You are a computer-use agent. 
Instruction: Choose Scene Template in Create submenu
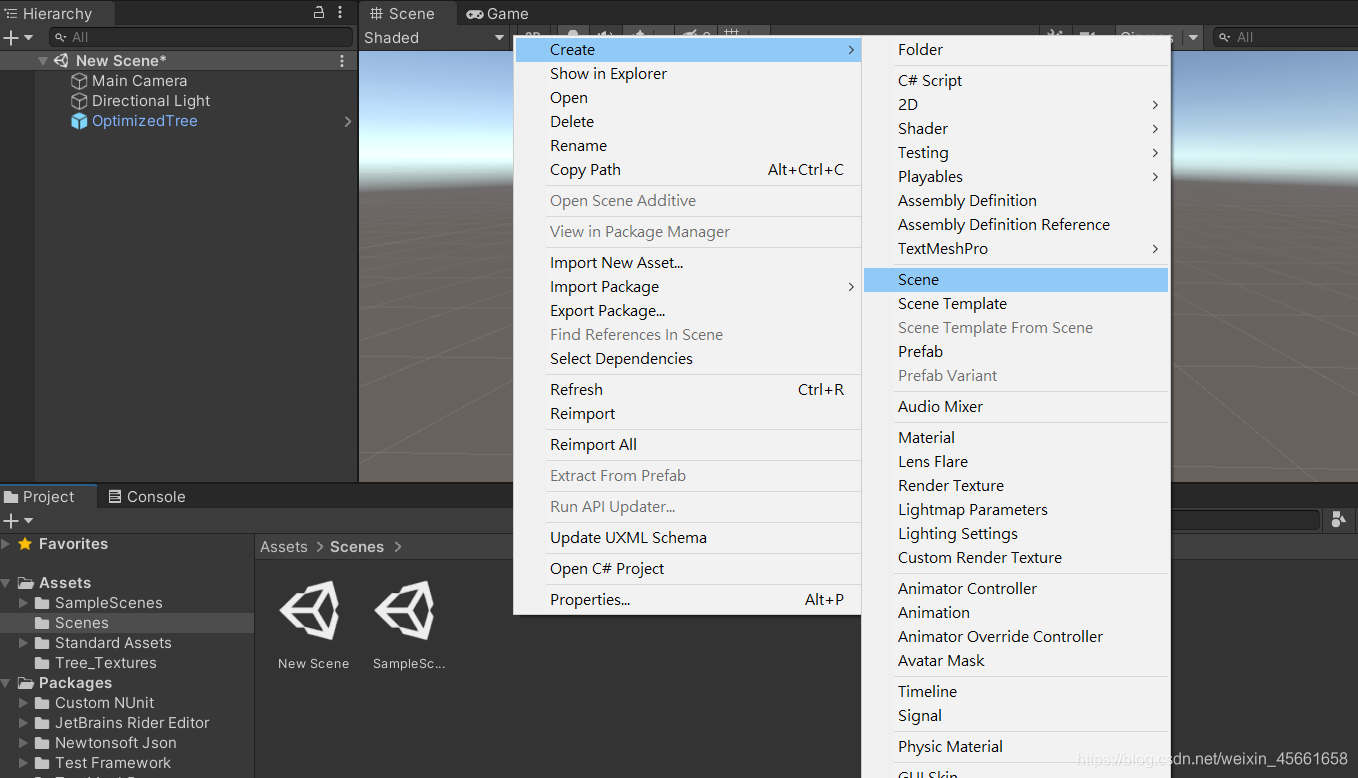click(1016, 304)
